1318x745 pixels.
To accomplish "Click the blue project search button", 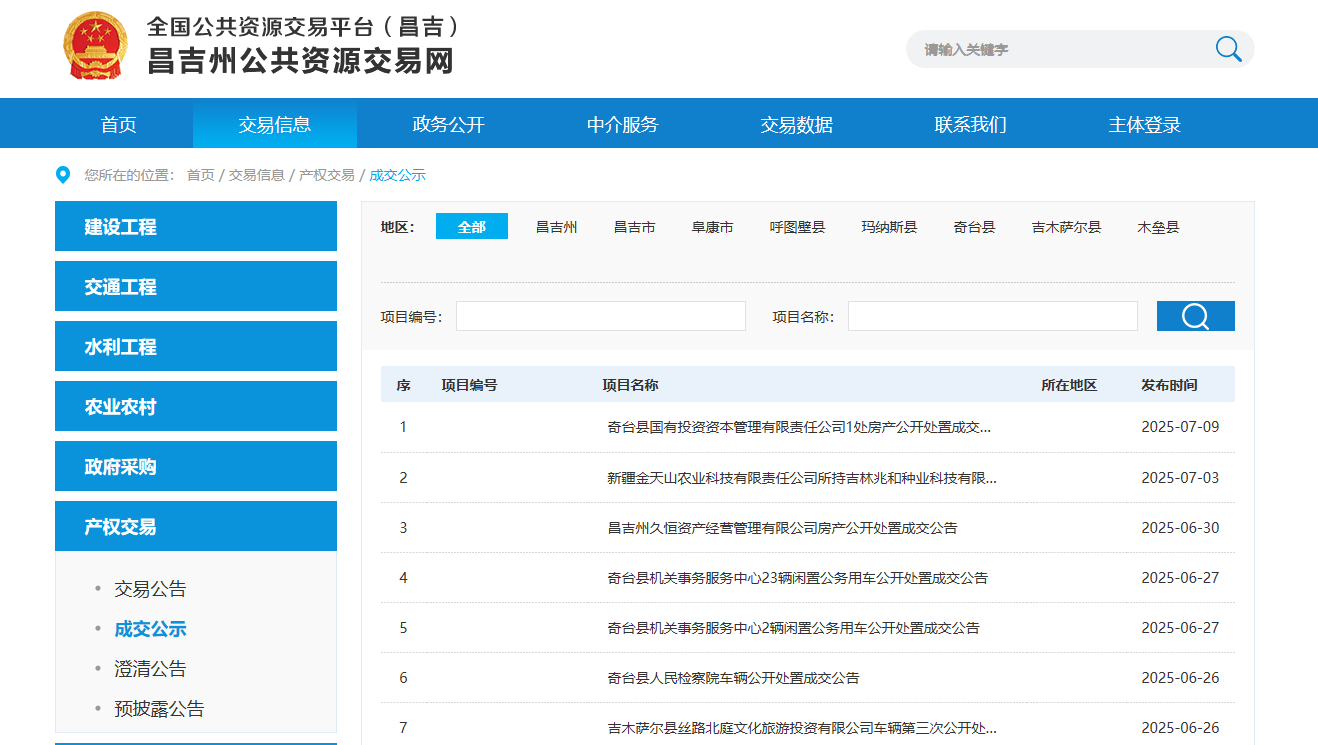I will click(1195, 316).
